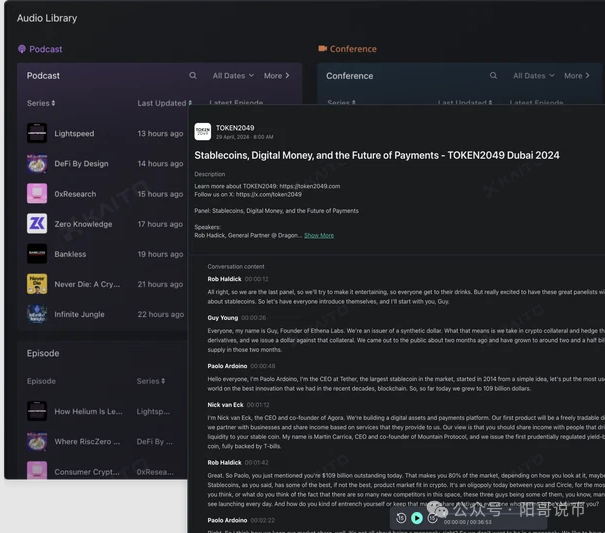The height and width of the screenshot is (533, 605).
Task: Open the Consumer Crypt... episode title
Action: coord(87,472)
